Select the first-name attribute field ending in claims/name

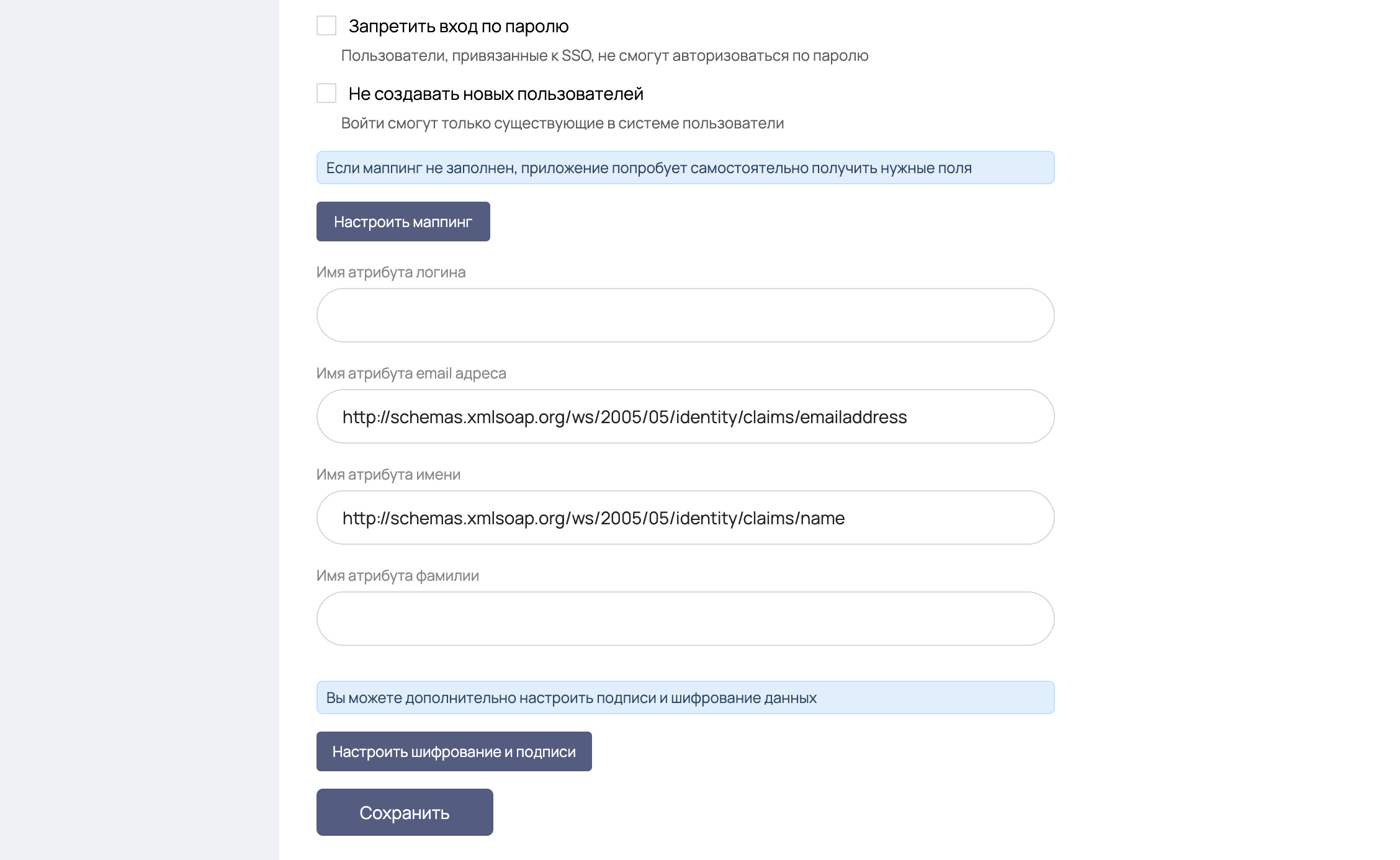point(685,517)
